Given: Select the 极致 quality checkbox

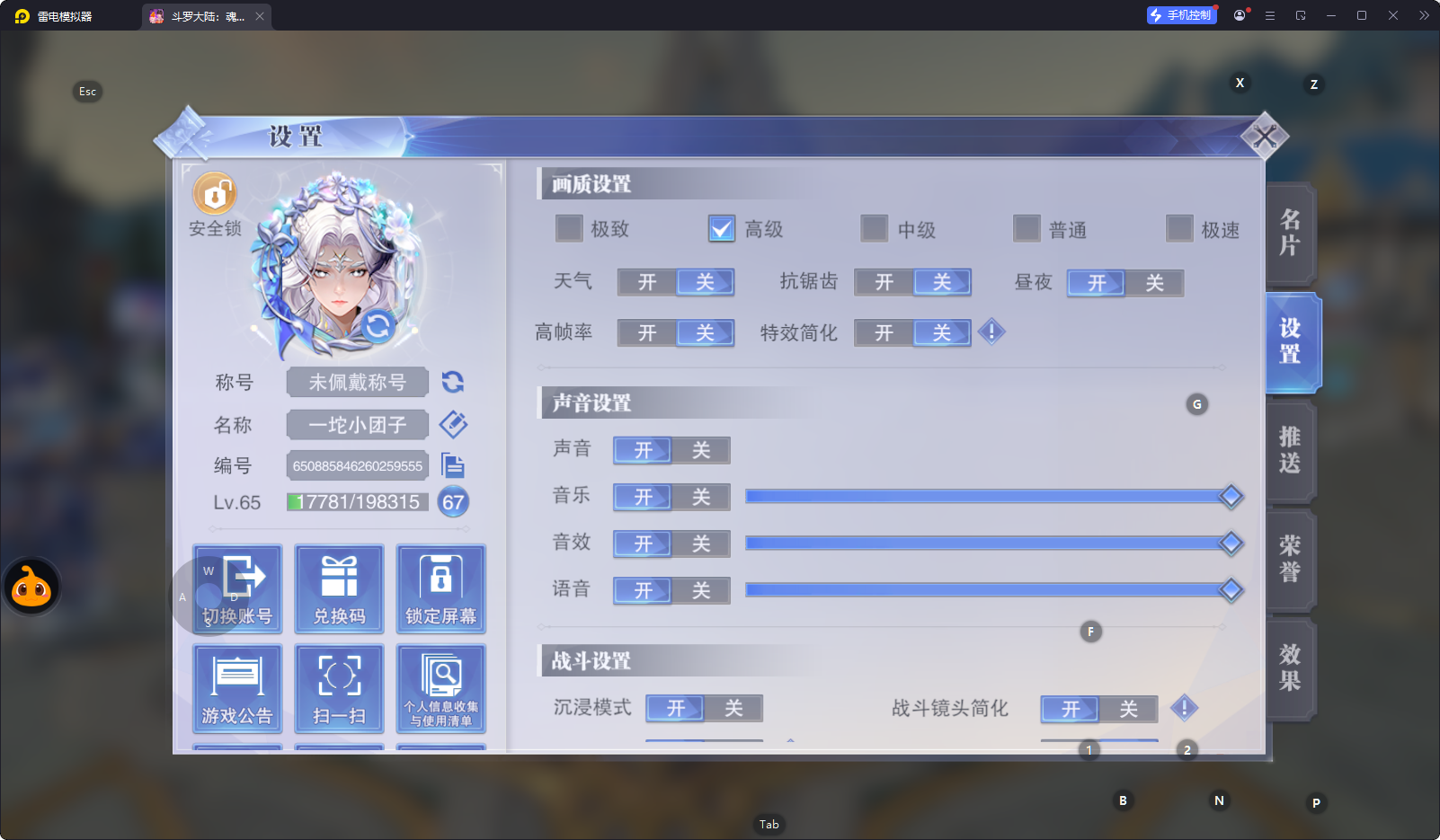Looking at the screenshot, I should 569,228.
